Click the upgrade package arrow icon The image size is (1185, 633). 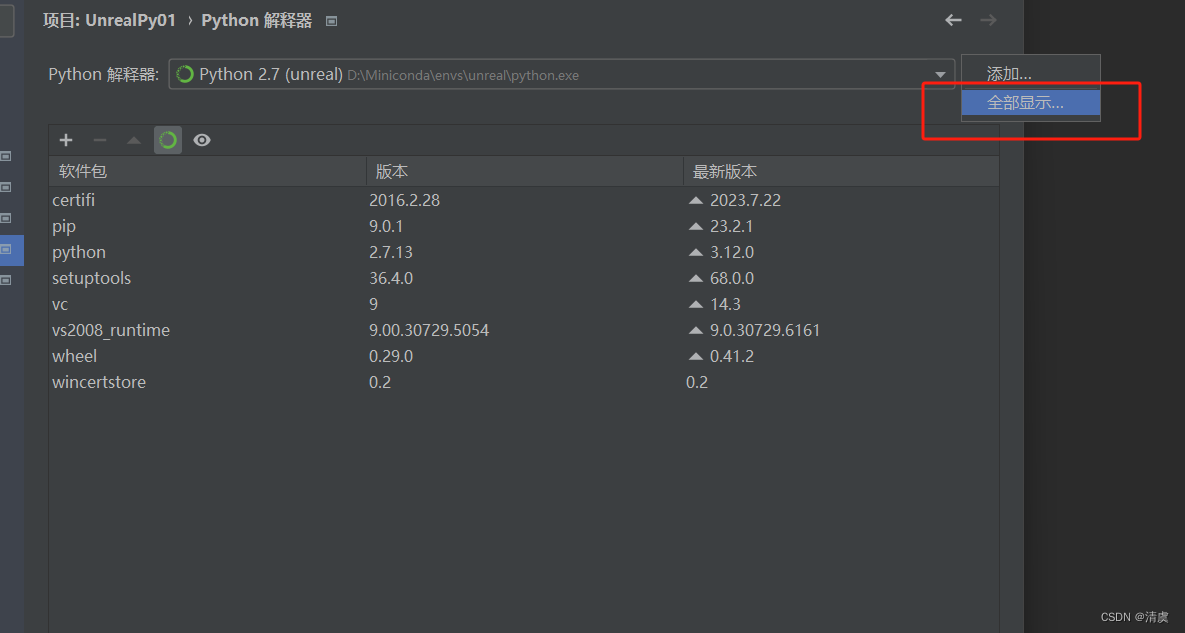[133, 140]
